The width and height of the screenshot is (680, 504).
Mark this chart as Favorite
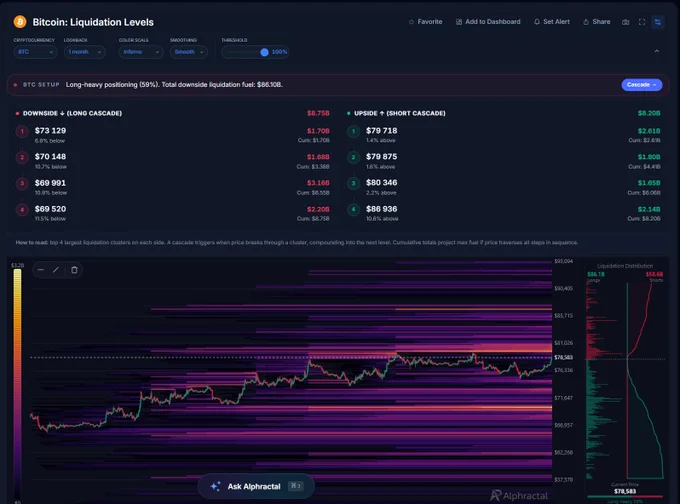[425, 22]
